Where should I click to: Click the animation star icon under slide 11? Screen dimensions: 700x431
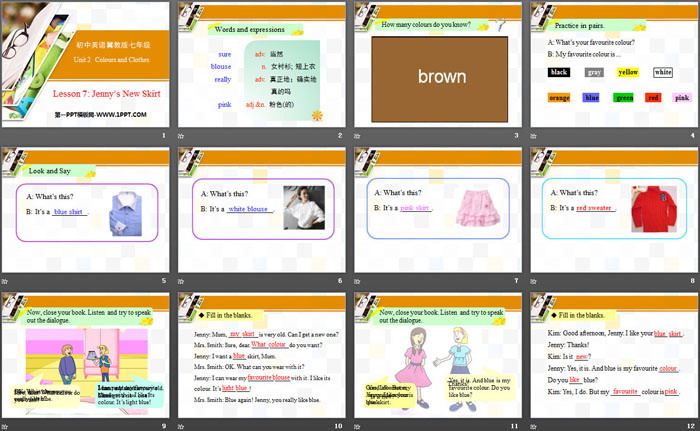click(x=357, y=427)
